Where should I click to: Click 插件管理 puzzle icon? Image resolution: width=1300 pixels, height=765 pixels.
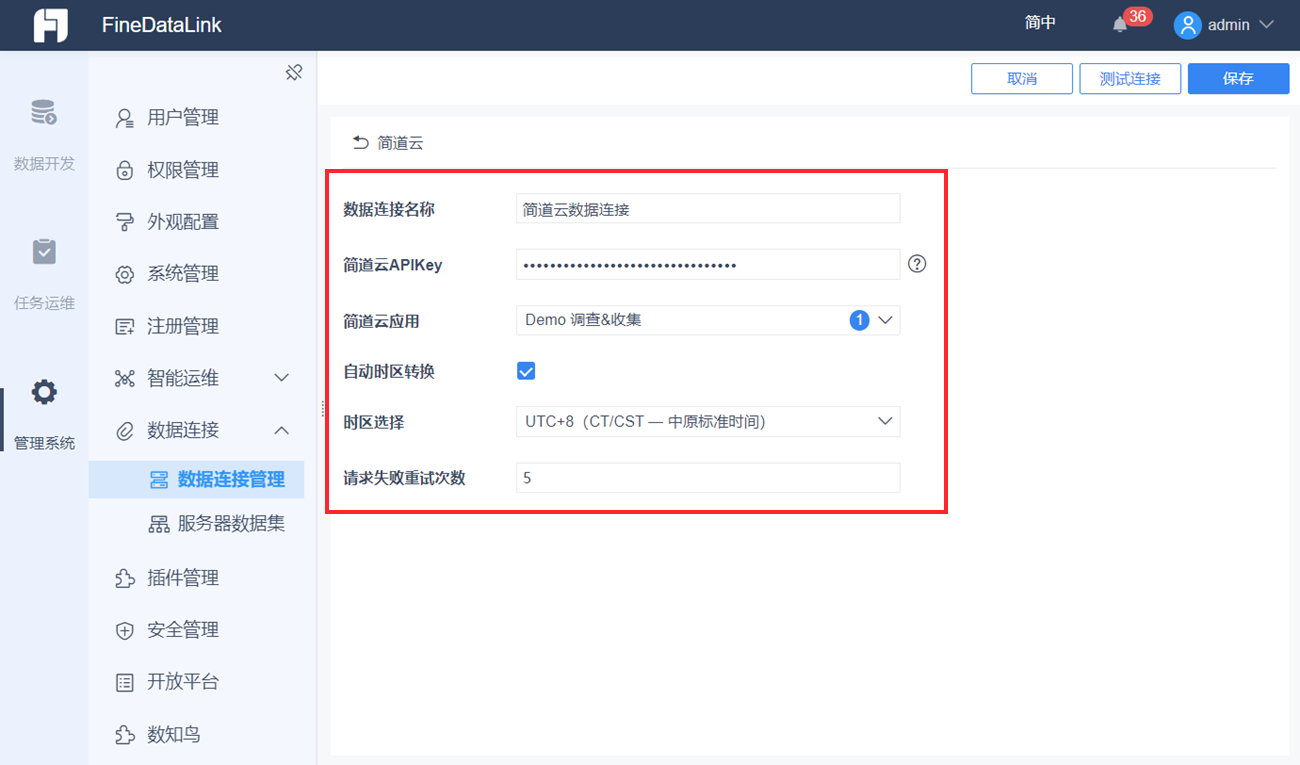pos(125,578)
